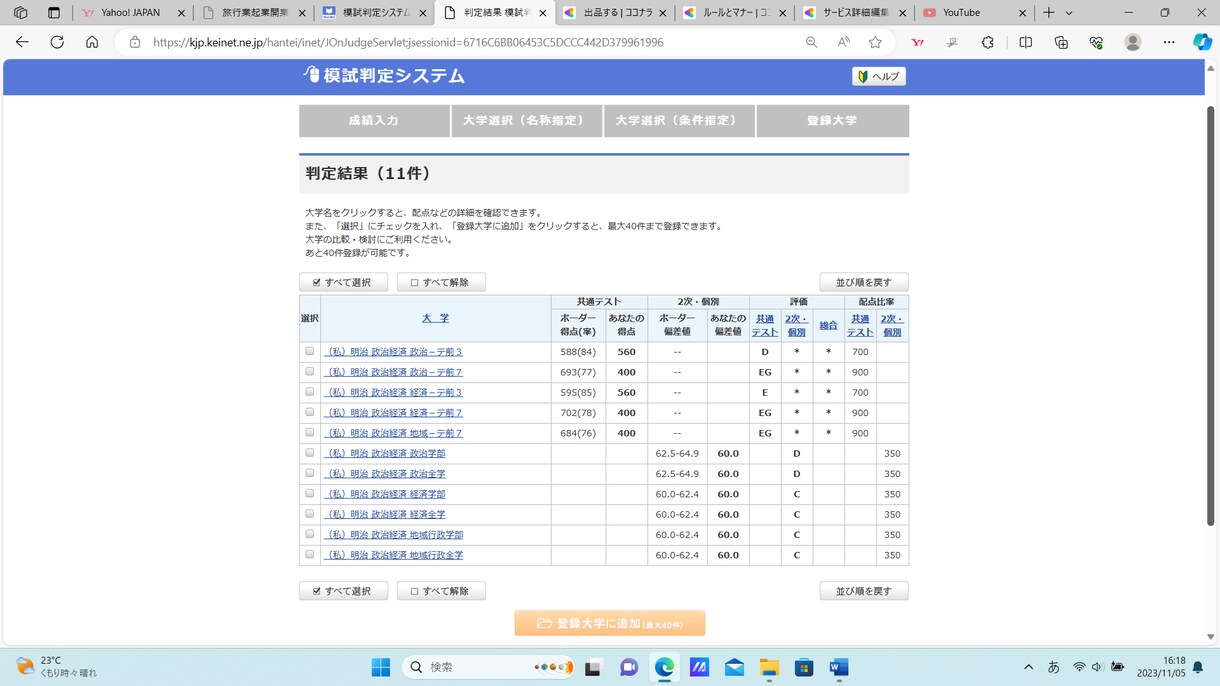
Task: Check the 政治全学 row checkbox
Action: (x=310, y=473)
